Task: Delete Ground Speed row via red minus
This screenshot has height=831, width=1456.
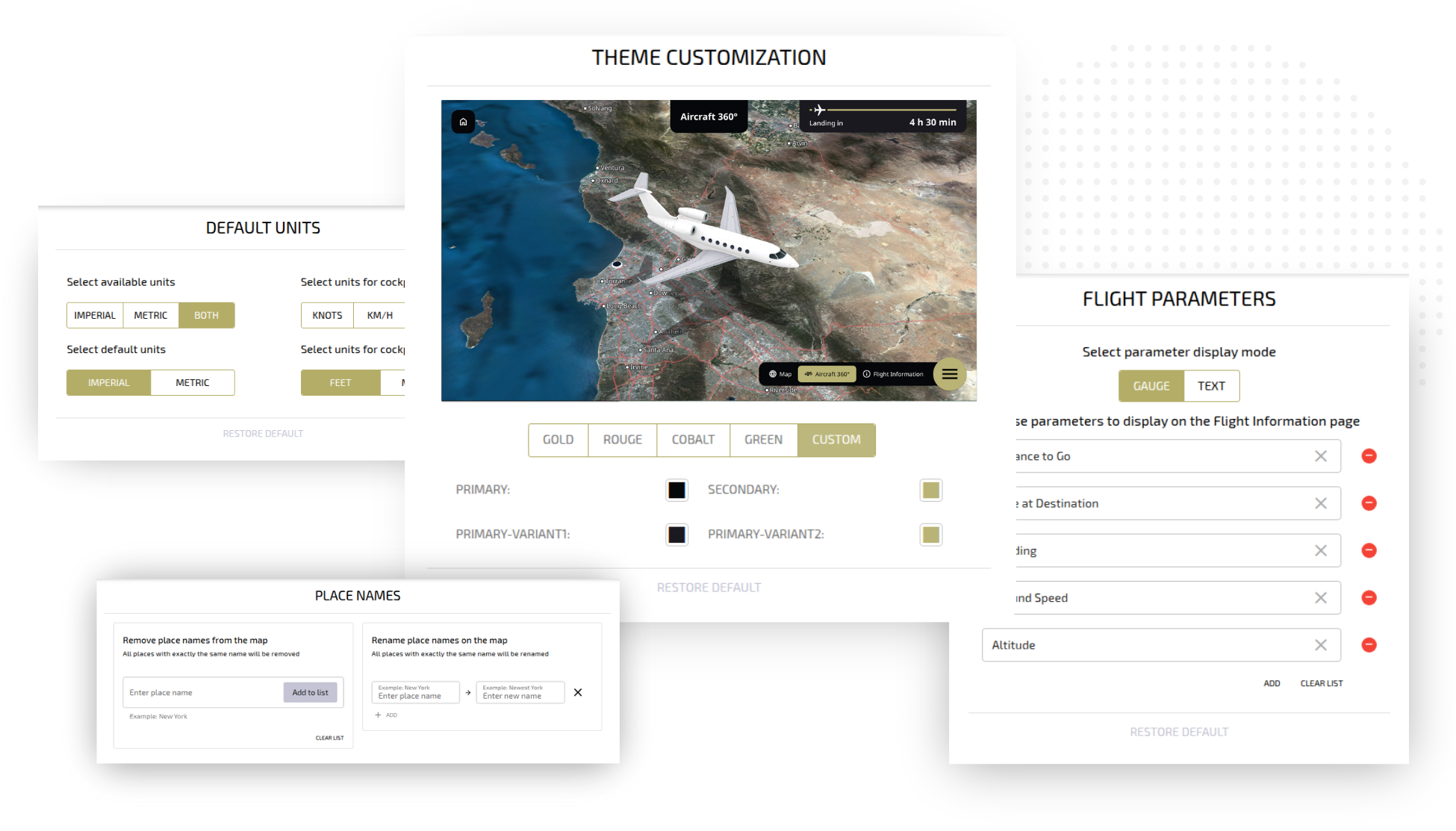Action: click(1369, 598)
